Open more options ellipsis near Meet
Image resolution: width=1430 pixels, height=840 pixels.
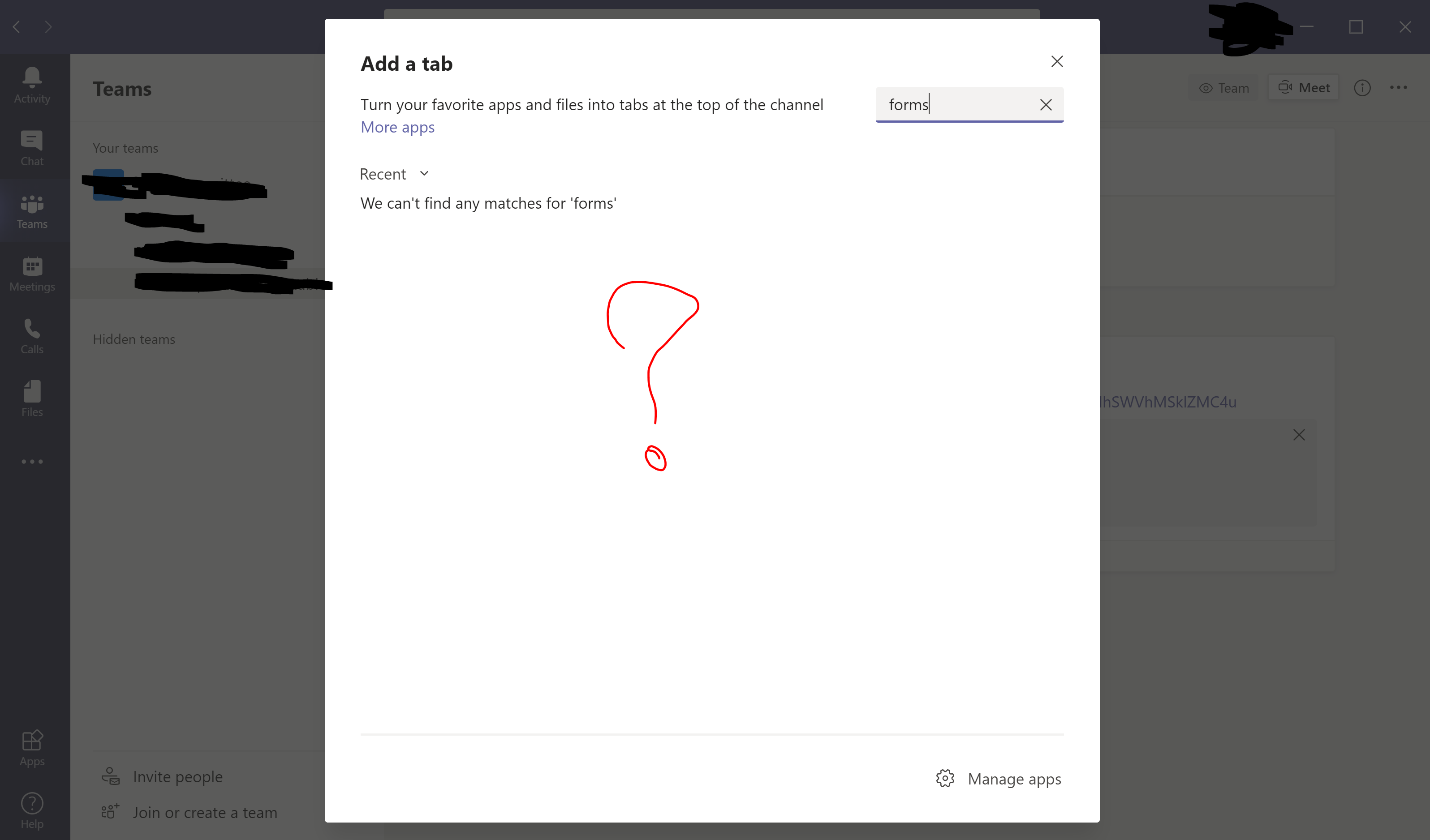coord(1398,87)
